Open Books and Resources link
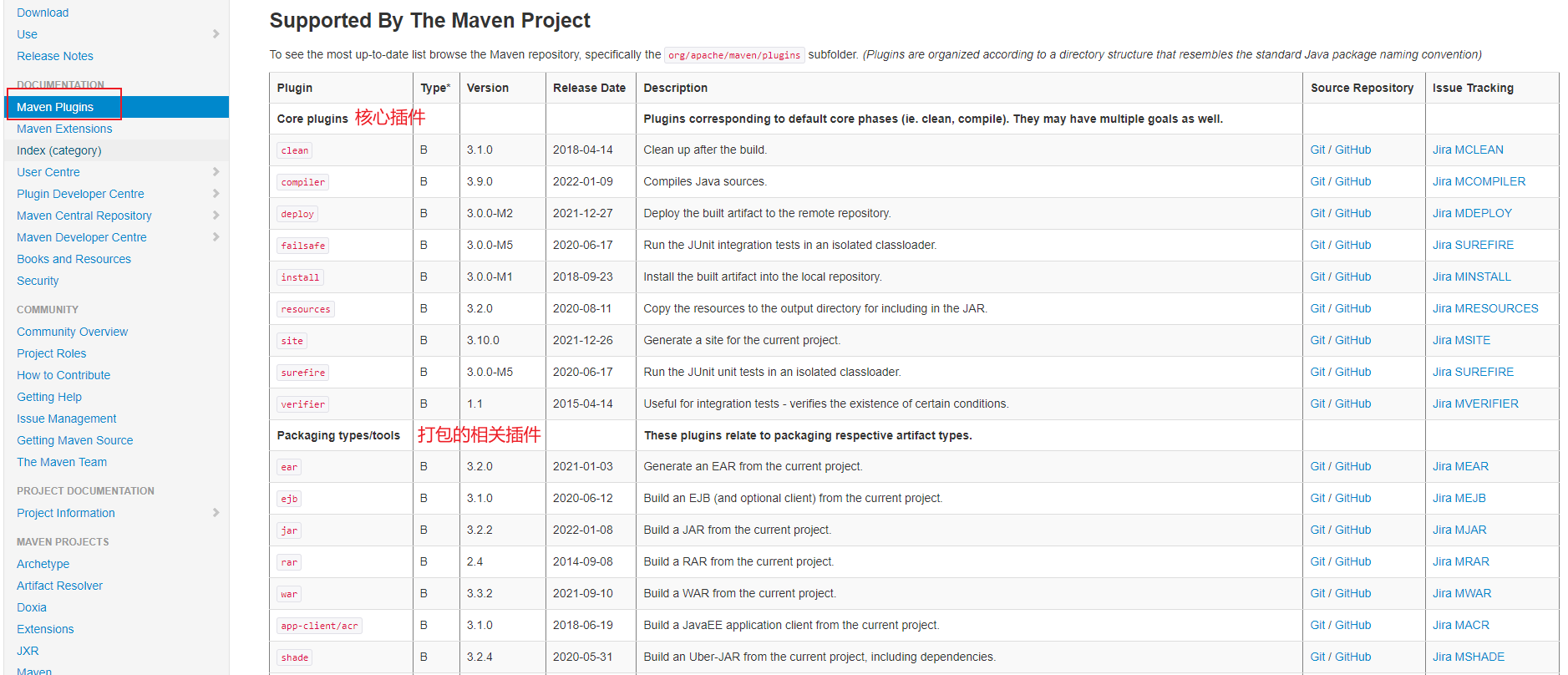Image resolution: width=1568 pixels, height=675 pixels. 74,259
